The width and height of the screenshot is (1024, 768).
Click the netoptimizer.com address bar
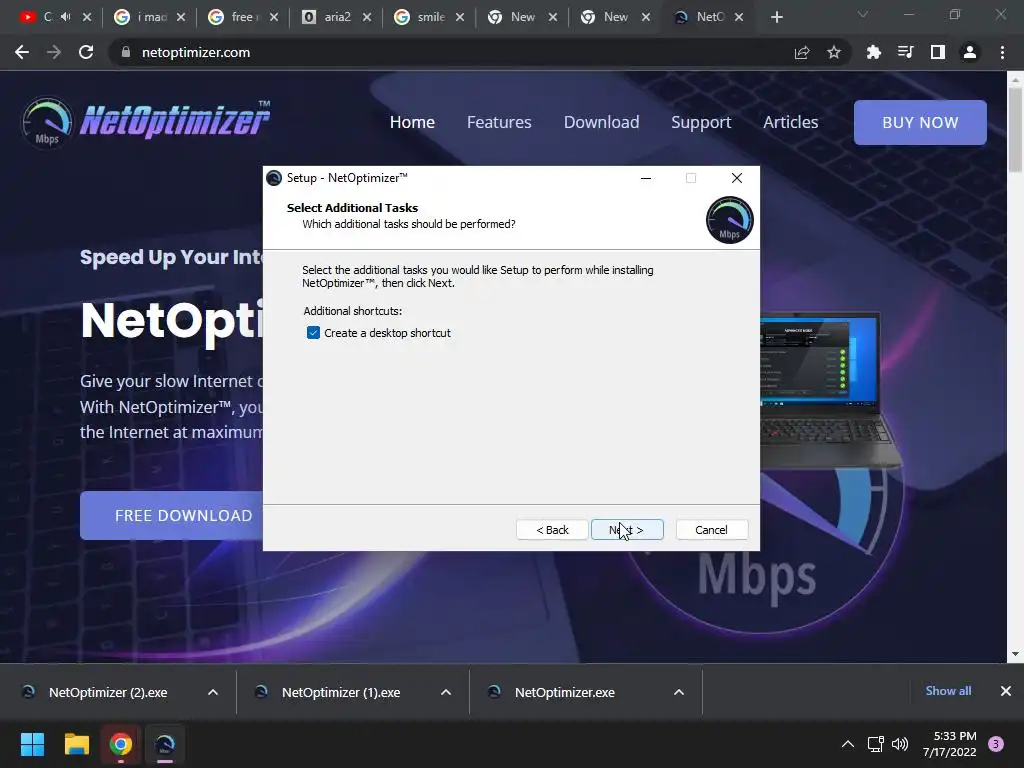click(451, 52)
